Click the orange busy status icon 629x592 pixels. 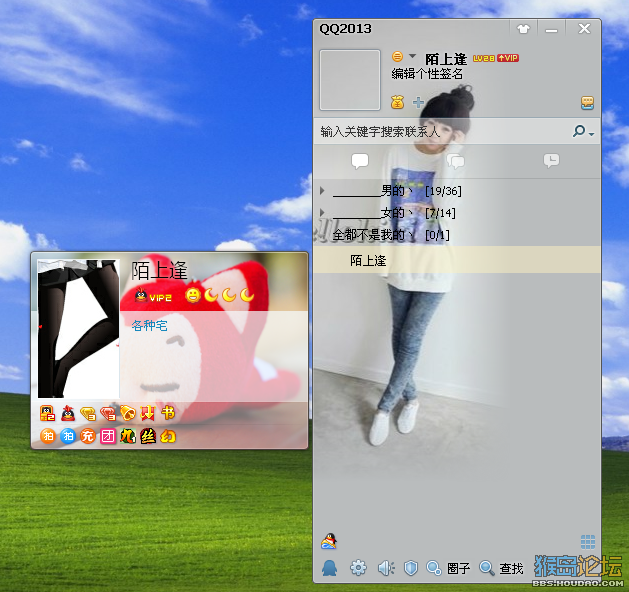pyautogui.click(x=397, y=57)
